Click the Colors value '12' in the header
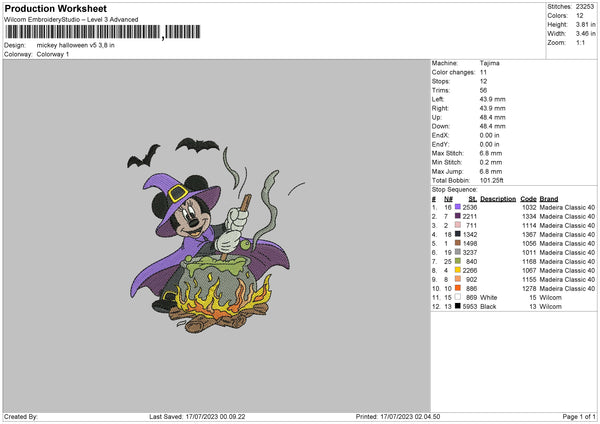600x424 pixels. pos(580,16)
